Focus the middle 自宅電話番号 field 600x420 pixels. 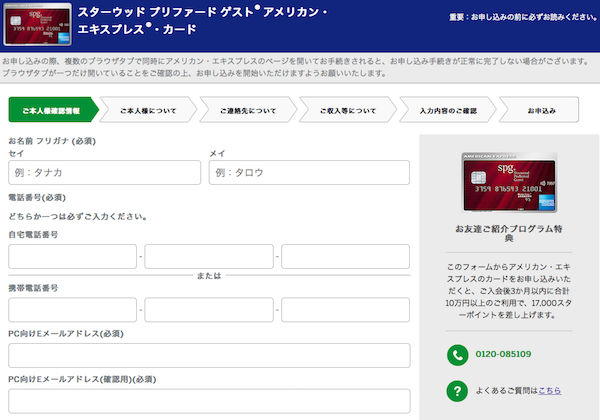[209, 256]
